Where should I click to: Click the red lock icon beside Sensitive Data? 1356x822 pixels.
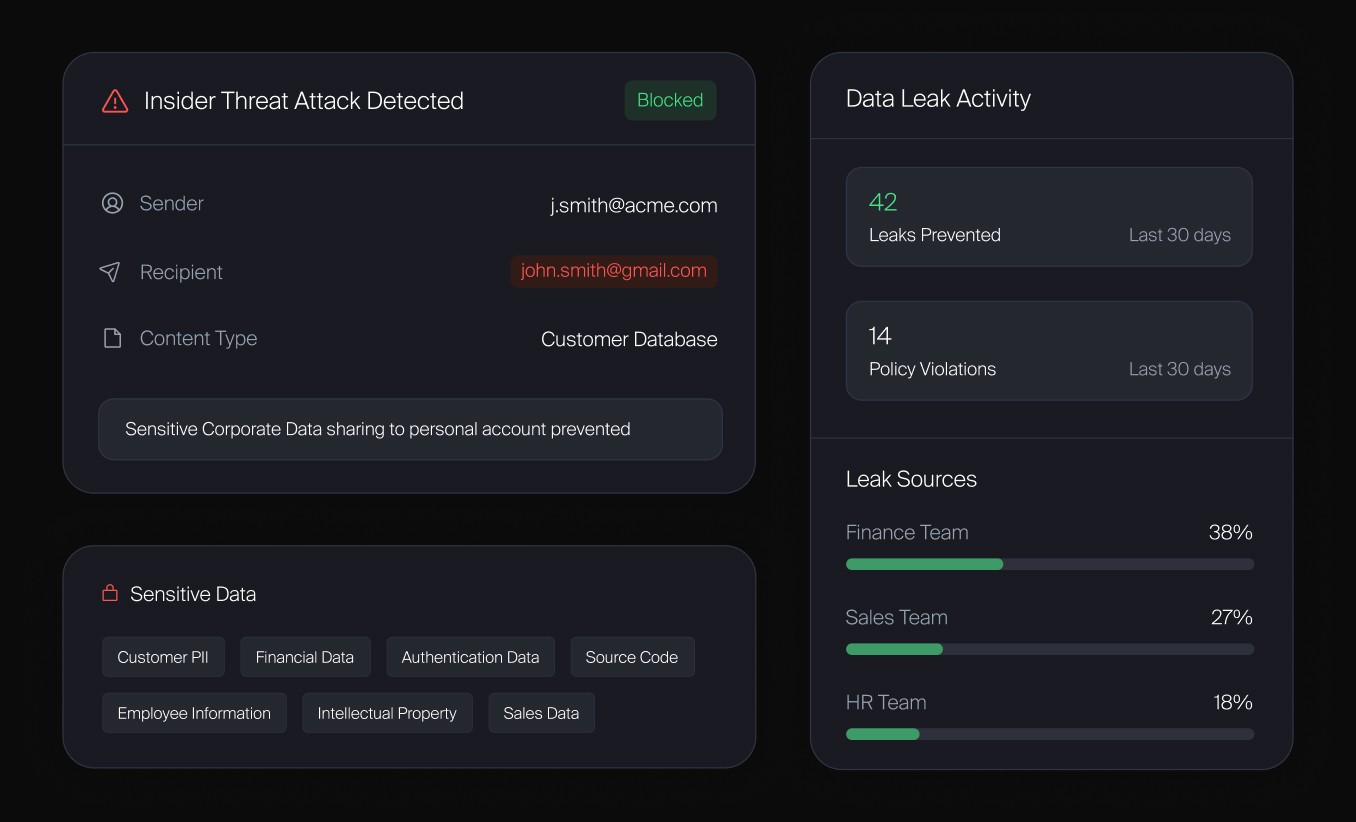(x=110, y=593)
